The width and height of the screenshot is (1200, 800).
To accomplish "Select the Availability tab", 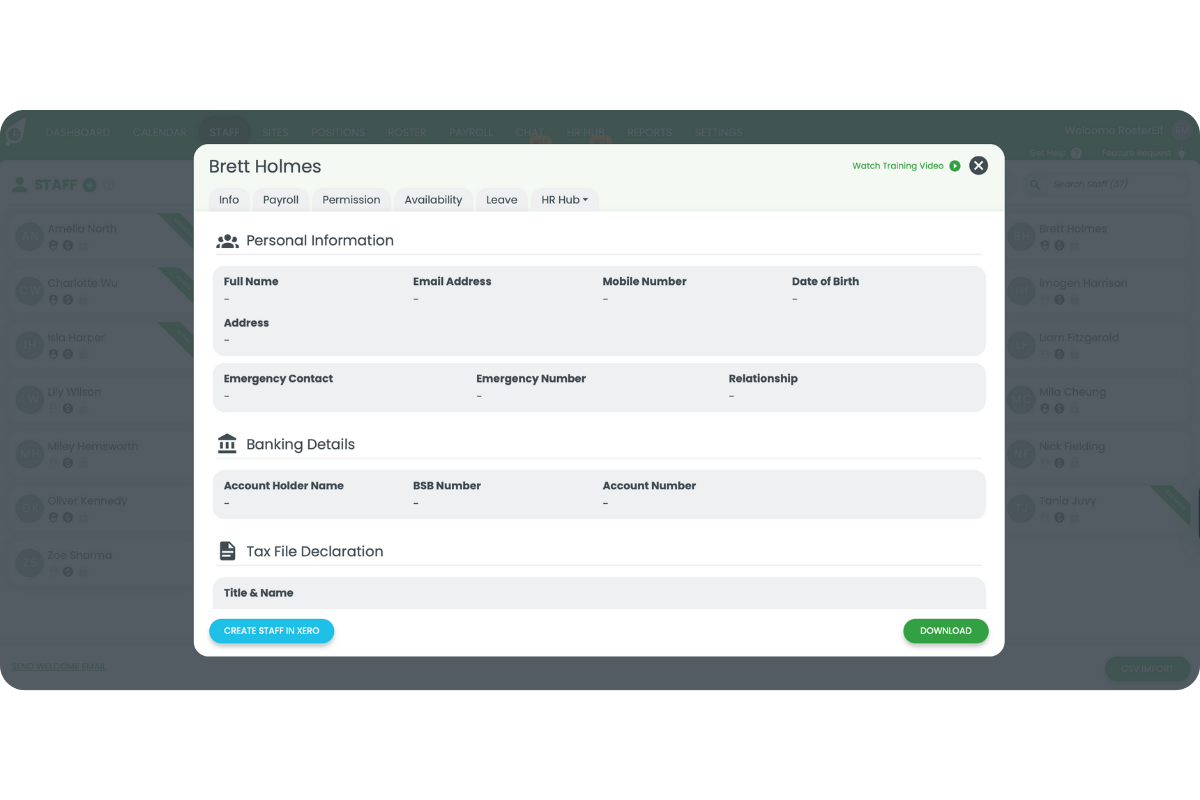I will [x=433, y=199].
